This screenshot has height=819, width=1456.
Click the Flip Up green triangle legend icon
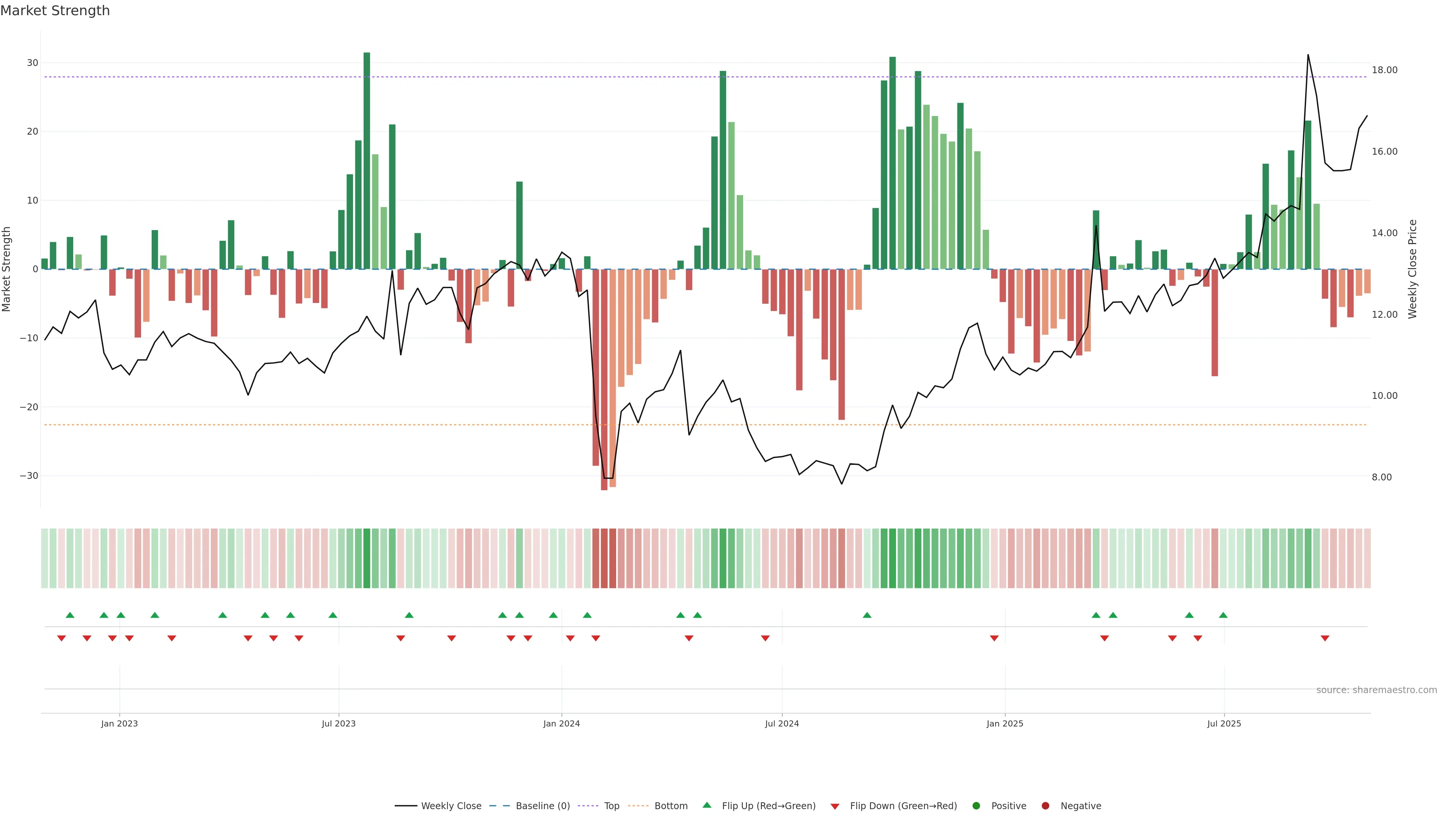[706, 805]
